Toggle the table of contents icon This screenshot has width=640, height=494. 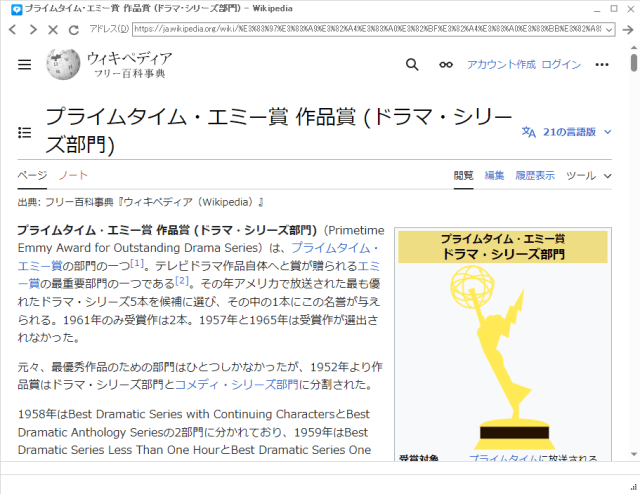tap(24, 132)
